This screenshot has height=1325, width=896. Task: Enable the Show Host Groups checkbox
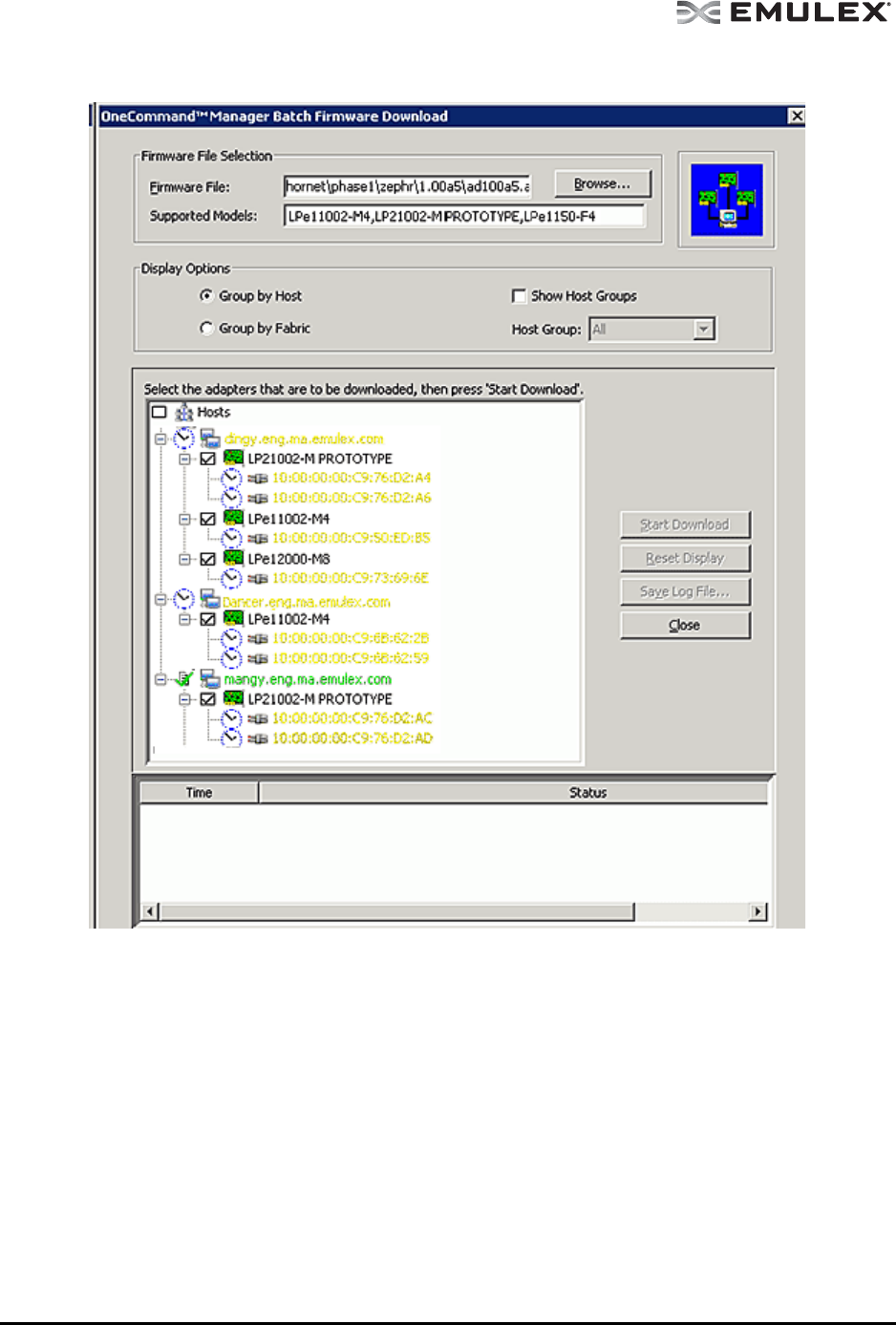519,296
